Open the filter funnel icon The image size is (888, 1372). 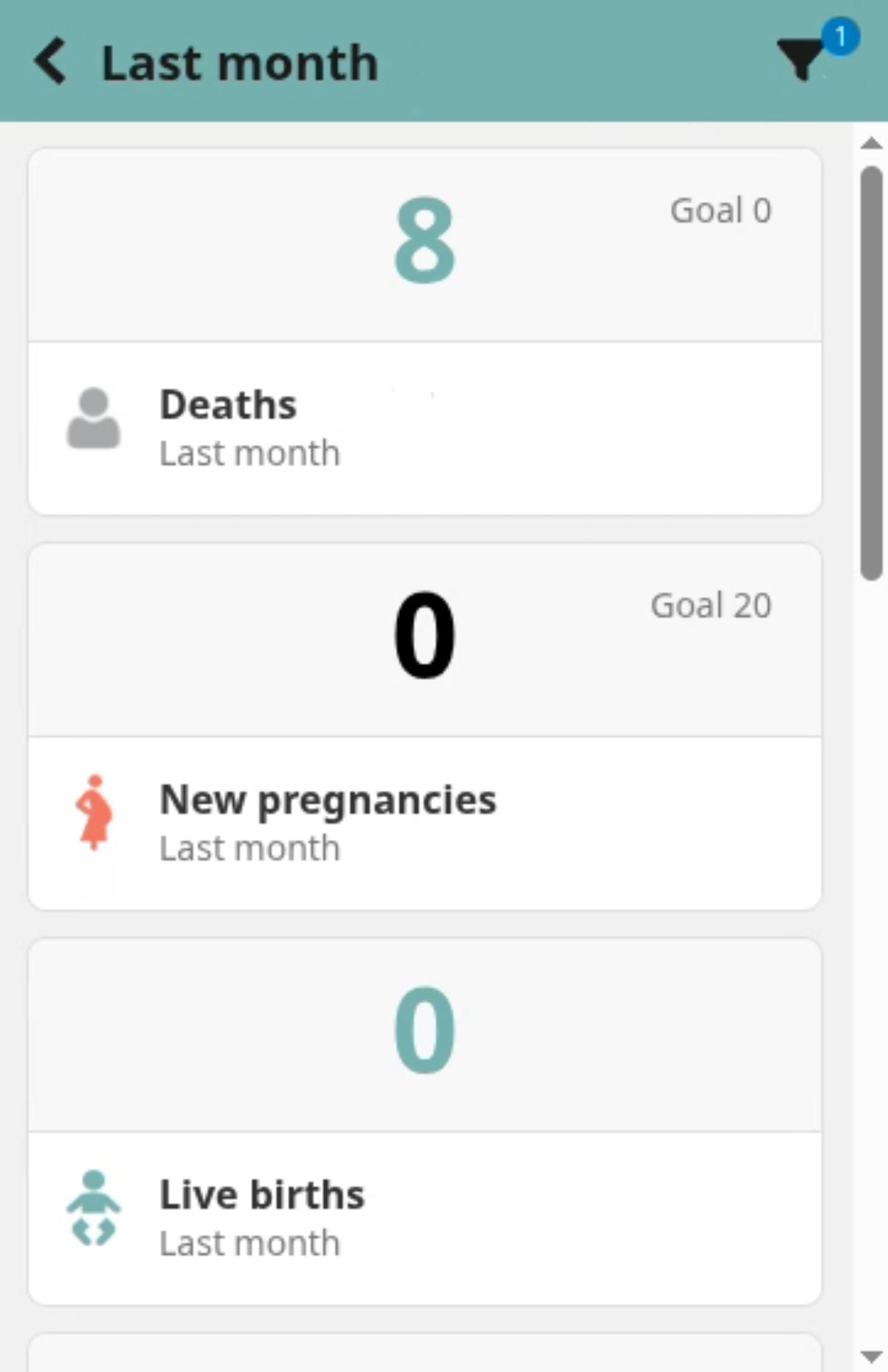pyautogui.click(x=800, y=59)
